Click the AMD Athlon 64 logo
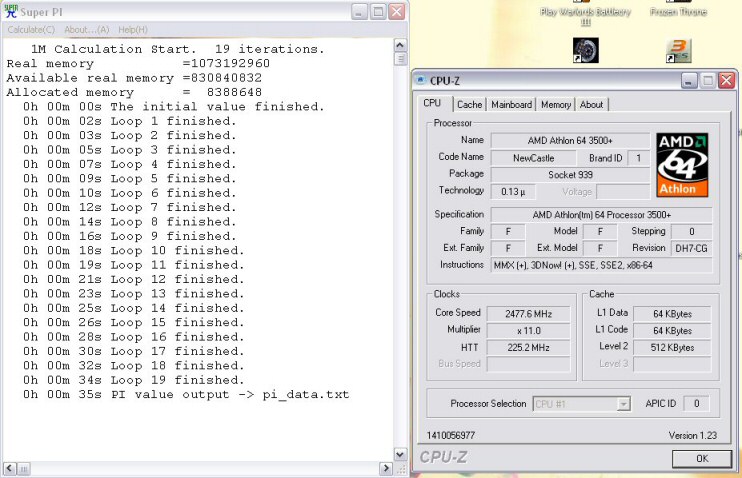Viewport: 742px width, 478px height. 682,165
